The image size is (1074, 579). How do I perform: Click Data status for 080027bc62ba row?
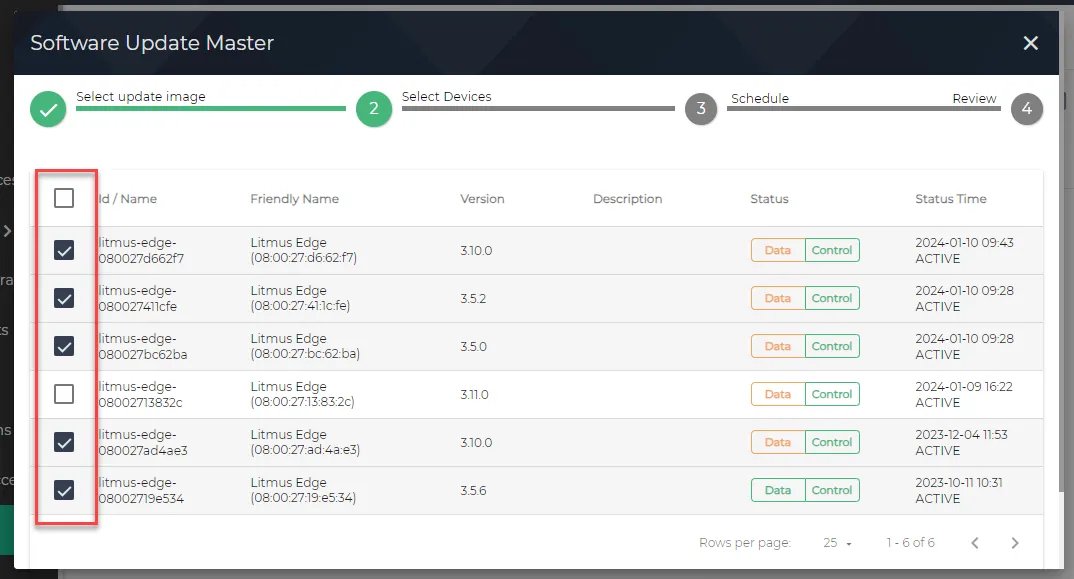777,346
